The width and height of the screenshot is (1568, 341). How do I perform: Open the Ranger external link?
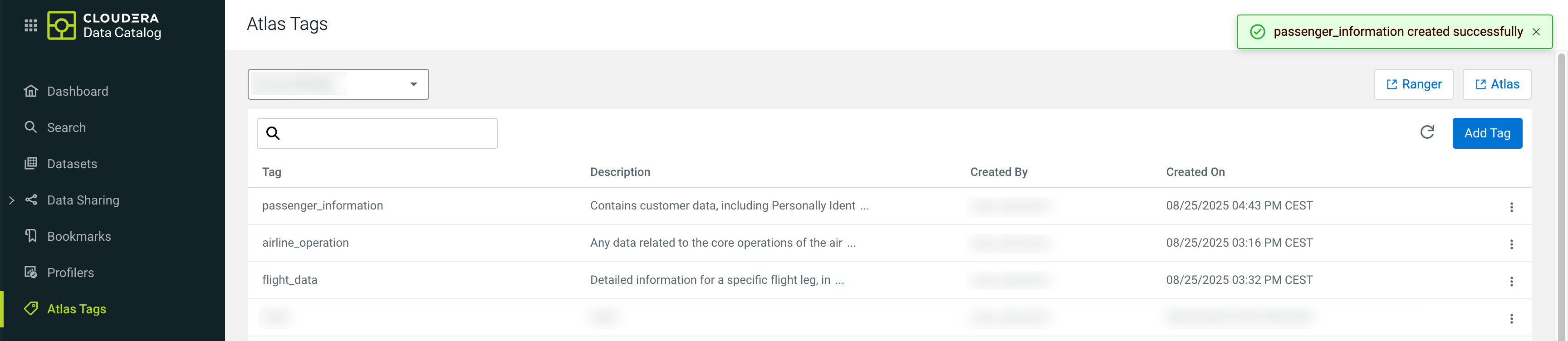pyautogui.click(x=1413, y=84)
